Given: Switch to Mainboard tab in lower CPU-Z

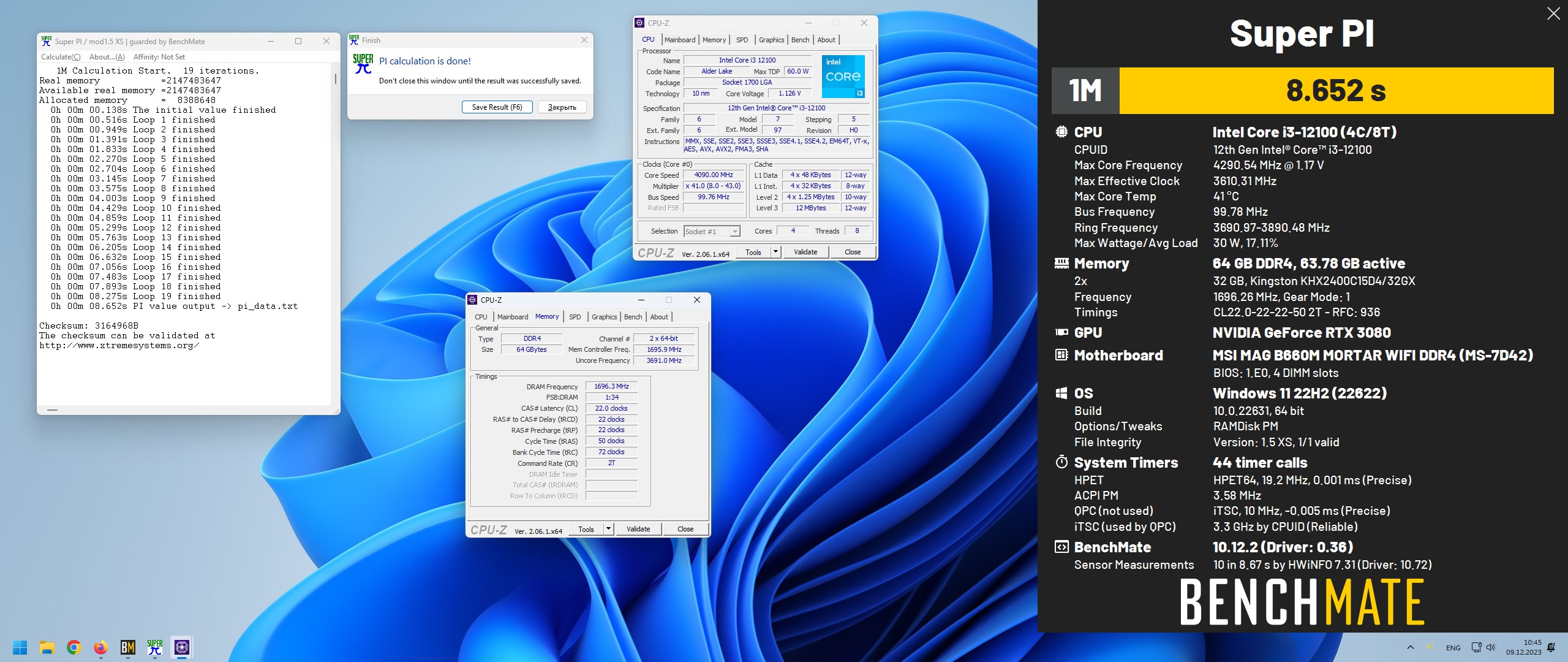Looking at the screenshot, I should click(x=513, y=317).
